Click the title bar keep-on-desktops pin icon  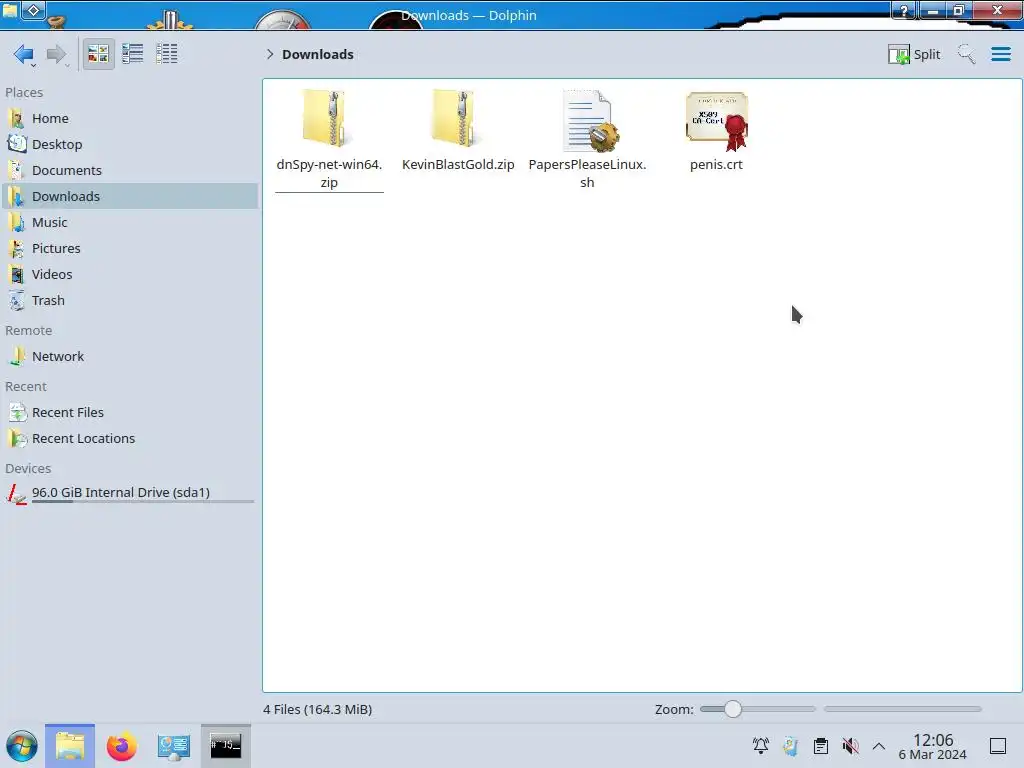coord(34,10)
